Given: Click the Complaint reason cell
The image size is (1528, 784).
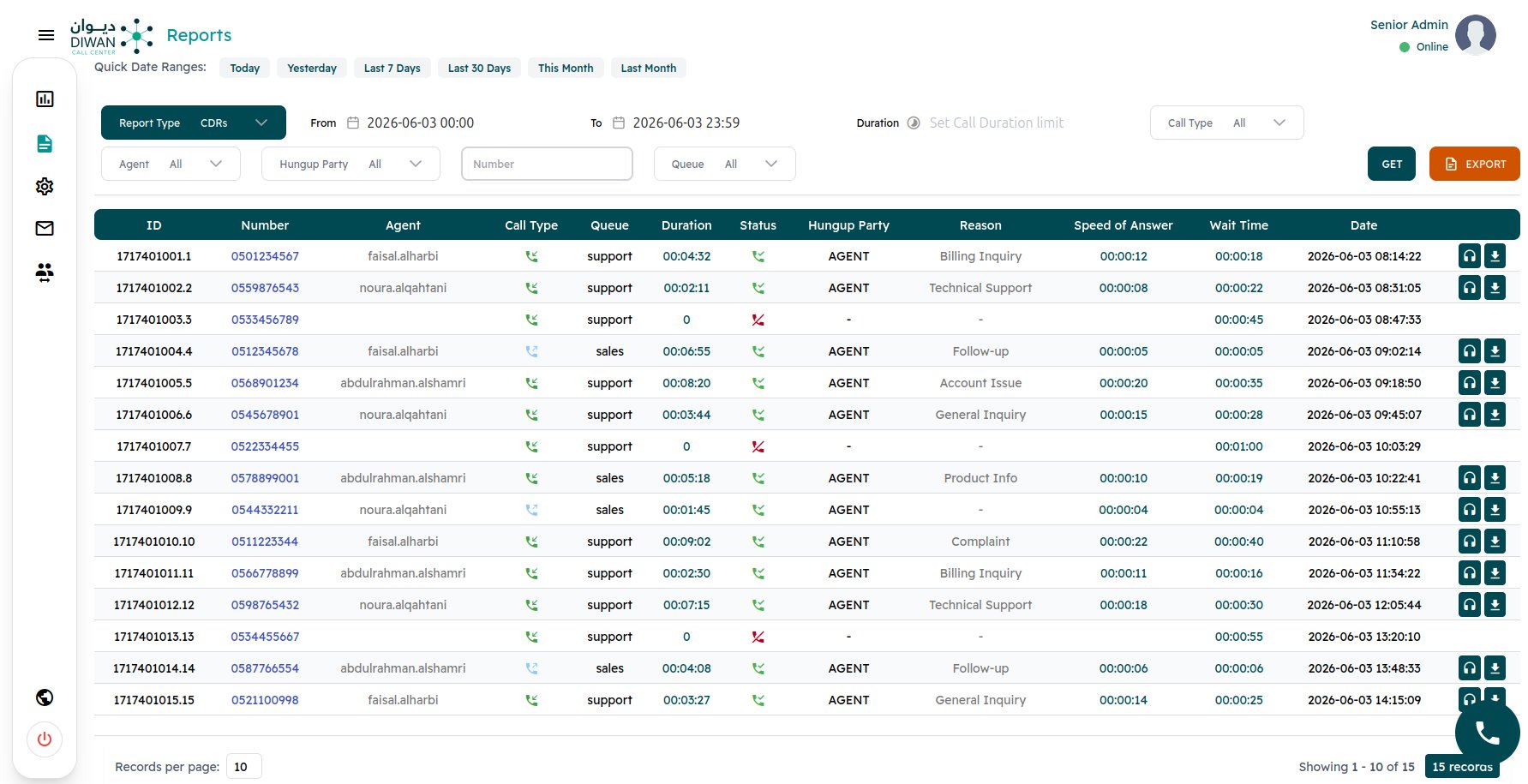Looking at the screenshot, I should click(980, 542).
